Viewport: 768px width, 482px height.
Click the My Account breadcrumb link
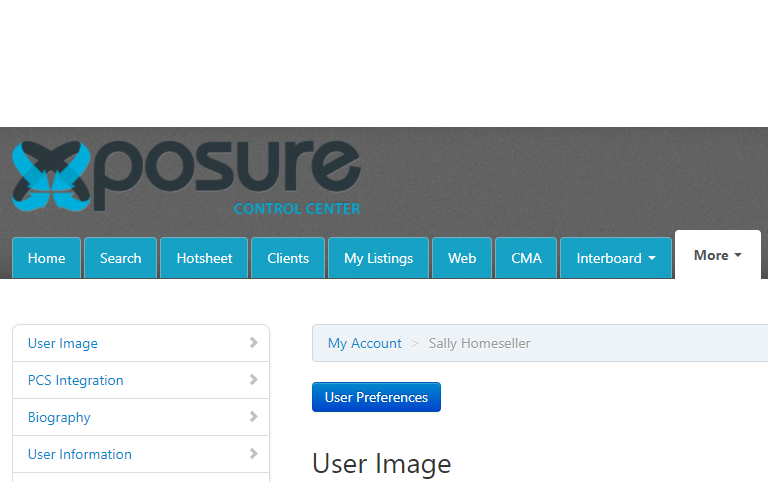(364, 343)
